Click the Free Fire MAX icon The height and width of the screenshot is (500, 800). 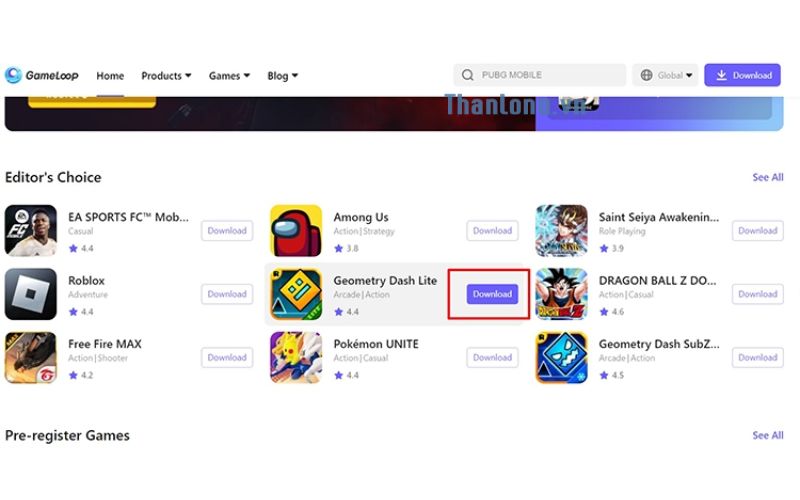coord(31,357)
